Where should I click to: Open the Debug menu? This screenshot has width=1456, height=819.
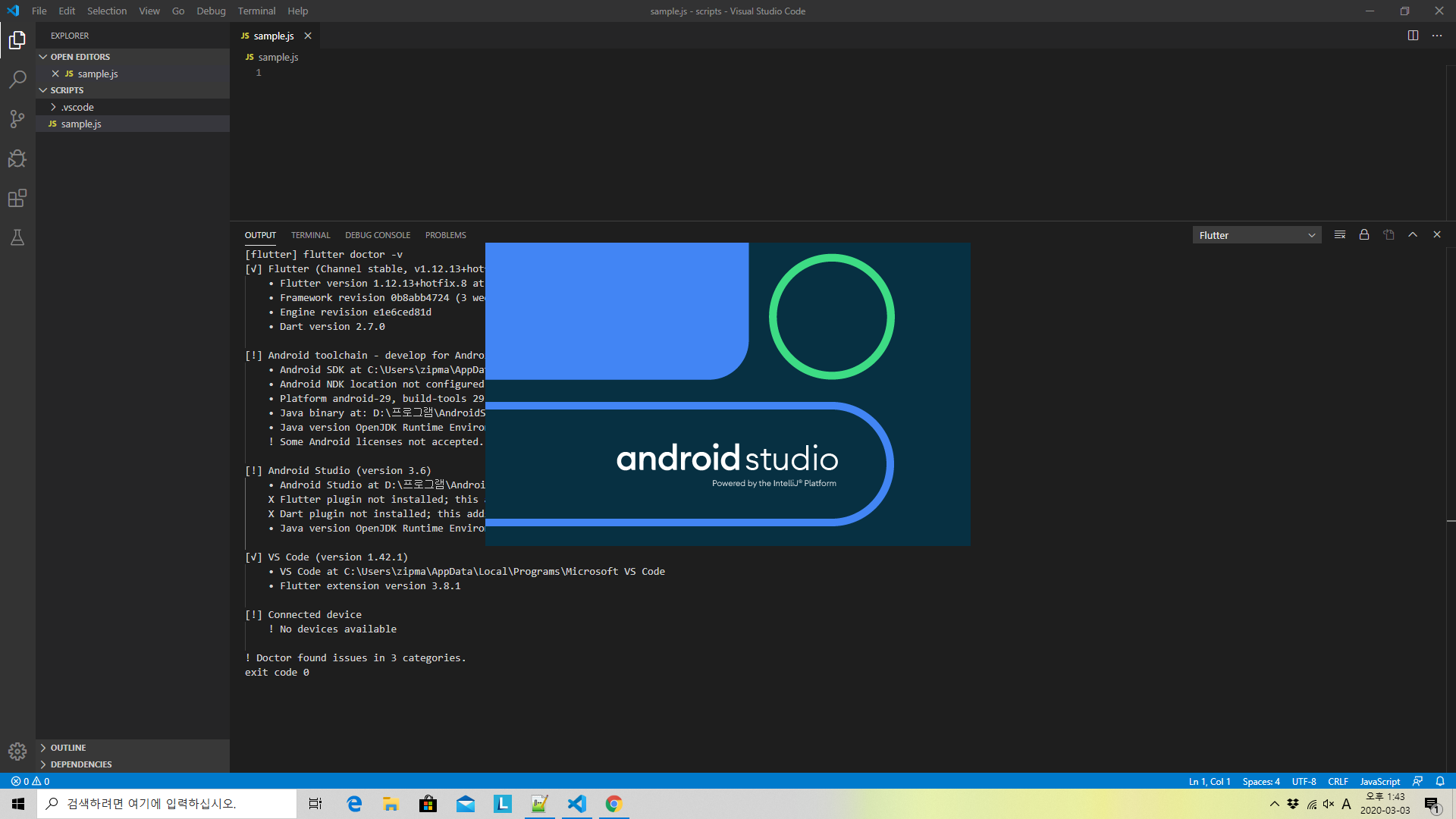(x=211, y=11)
